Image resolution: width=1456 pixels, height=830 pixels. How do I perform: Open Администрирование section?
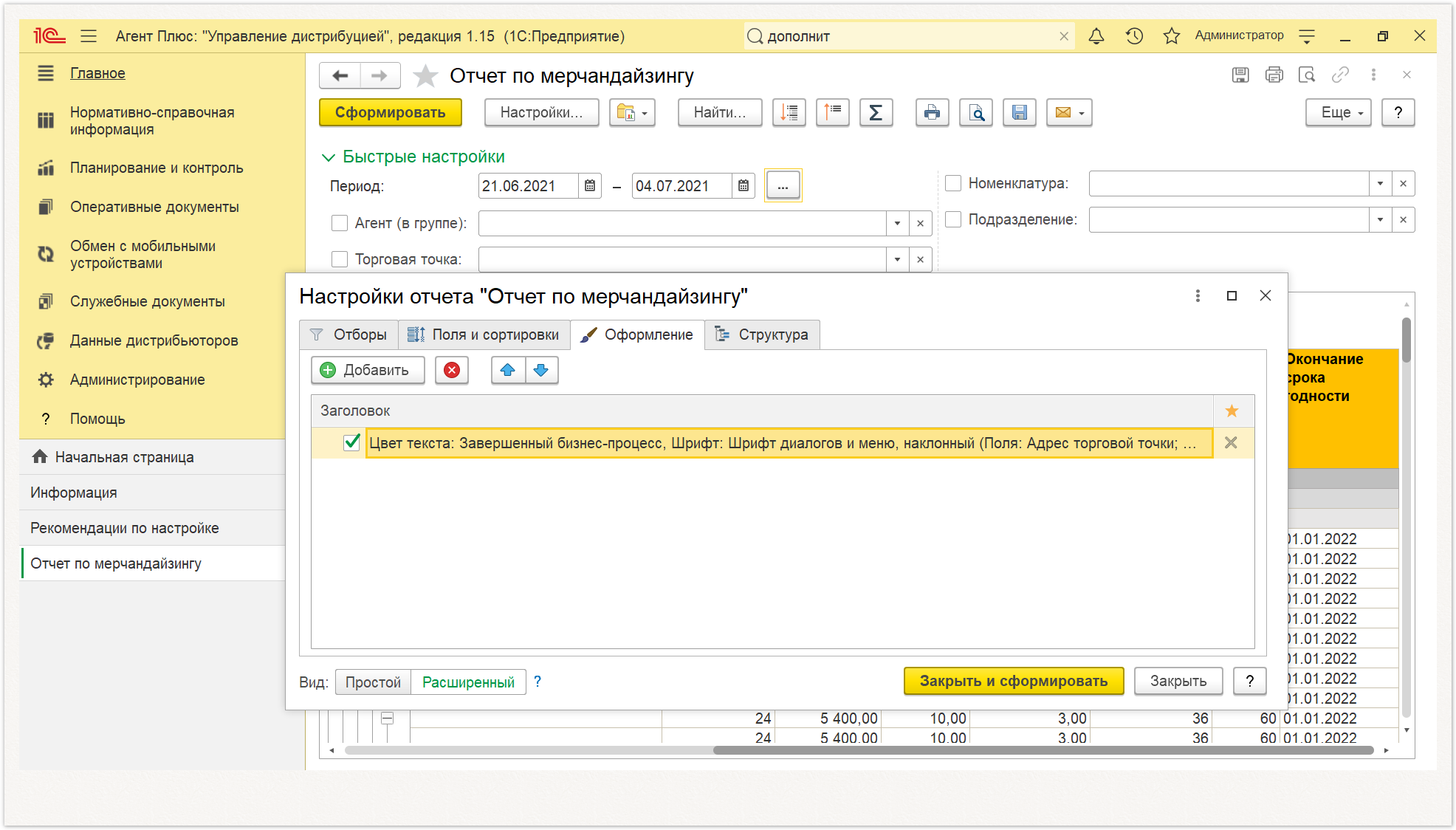pyautogui.click(x=137, y=380)
